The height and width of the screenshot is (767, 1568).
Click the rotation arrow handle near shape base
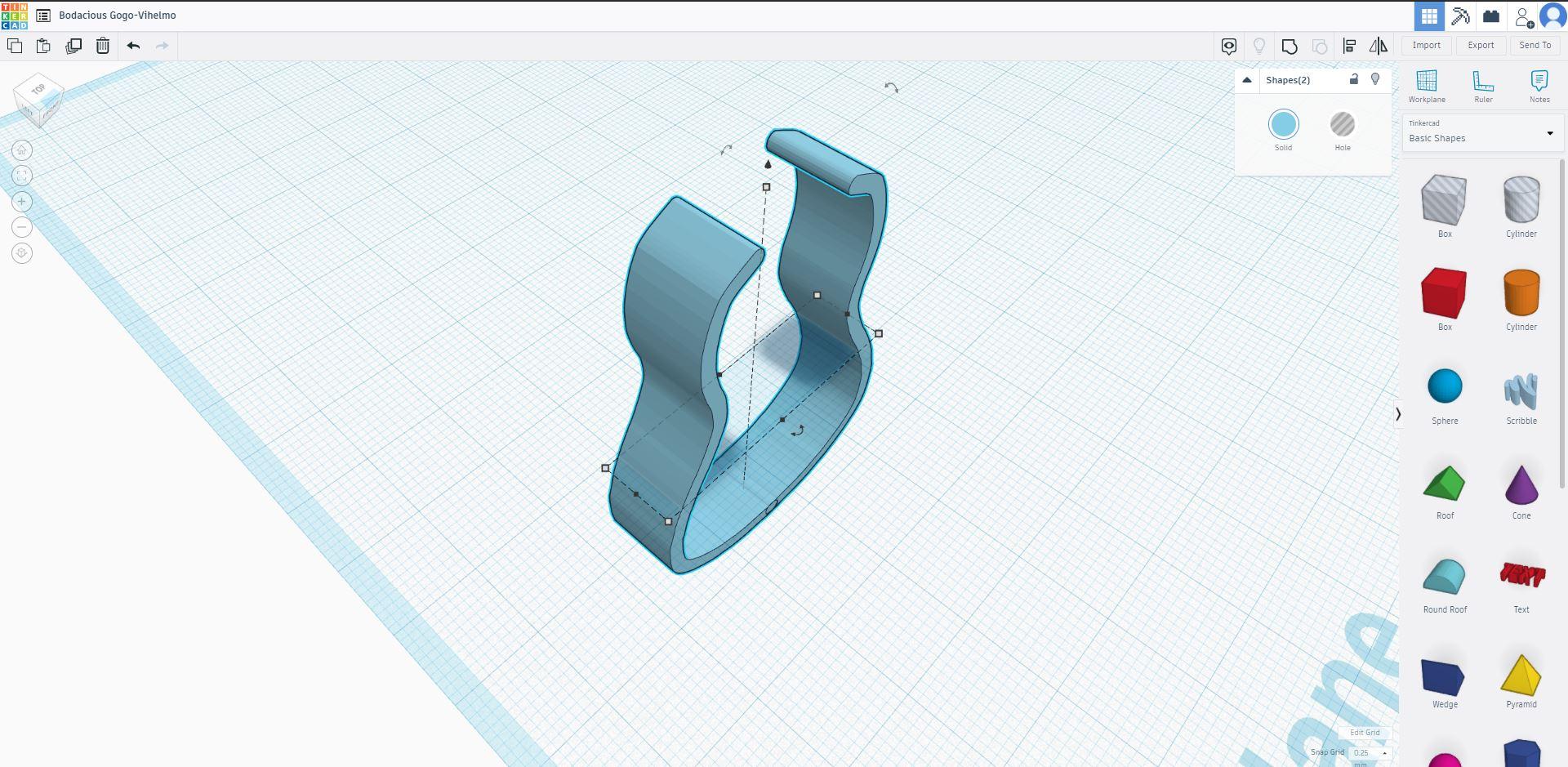(798, 430)
